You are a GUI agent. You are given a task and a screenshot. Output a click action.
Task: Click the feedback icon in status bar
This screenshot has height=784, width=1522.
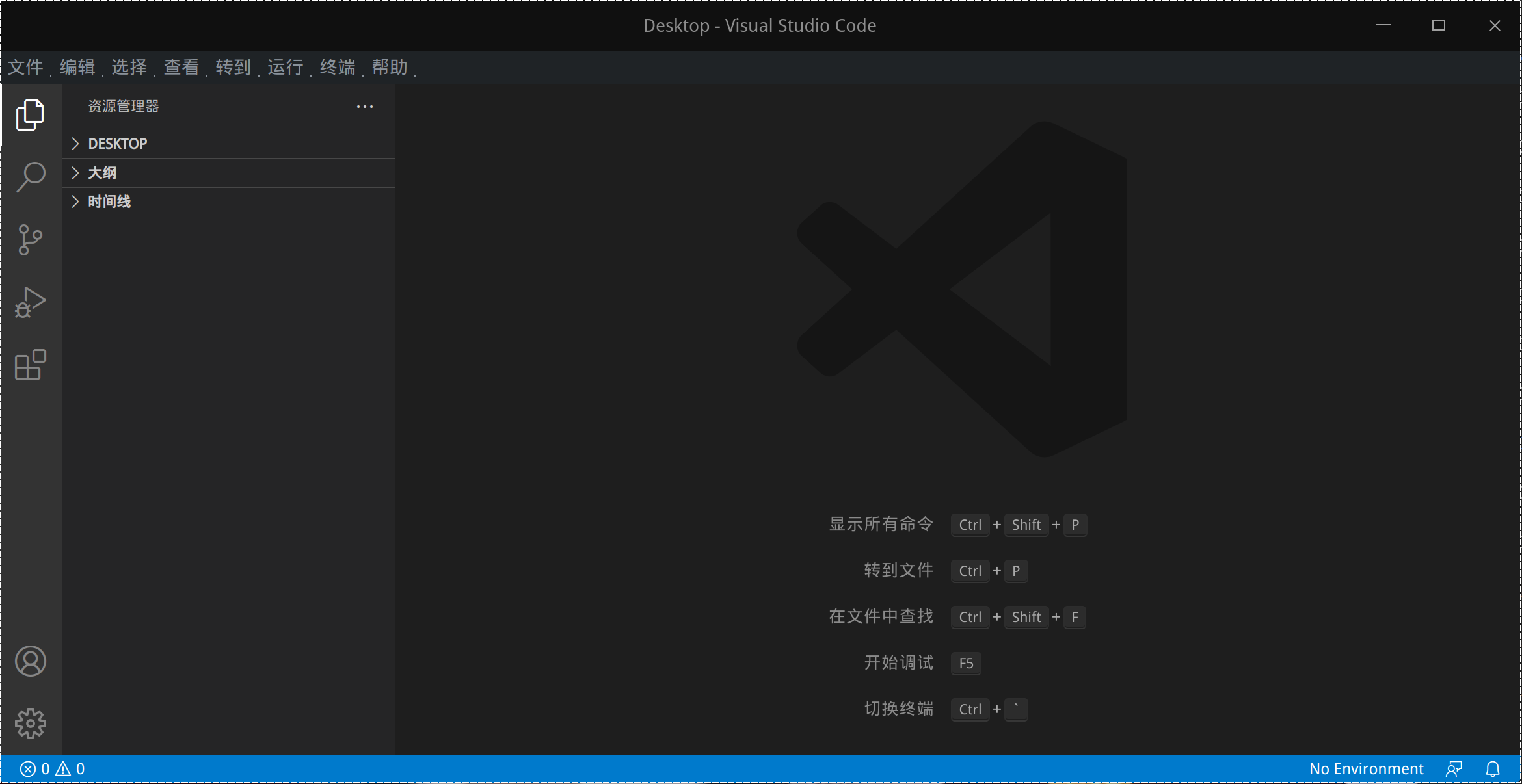tap(1454, 769)
